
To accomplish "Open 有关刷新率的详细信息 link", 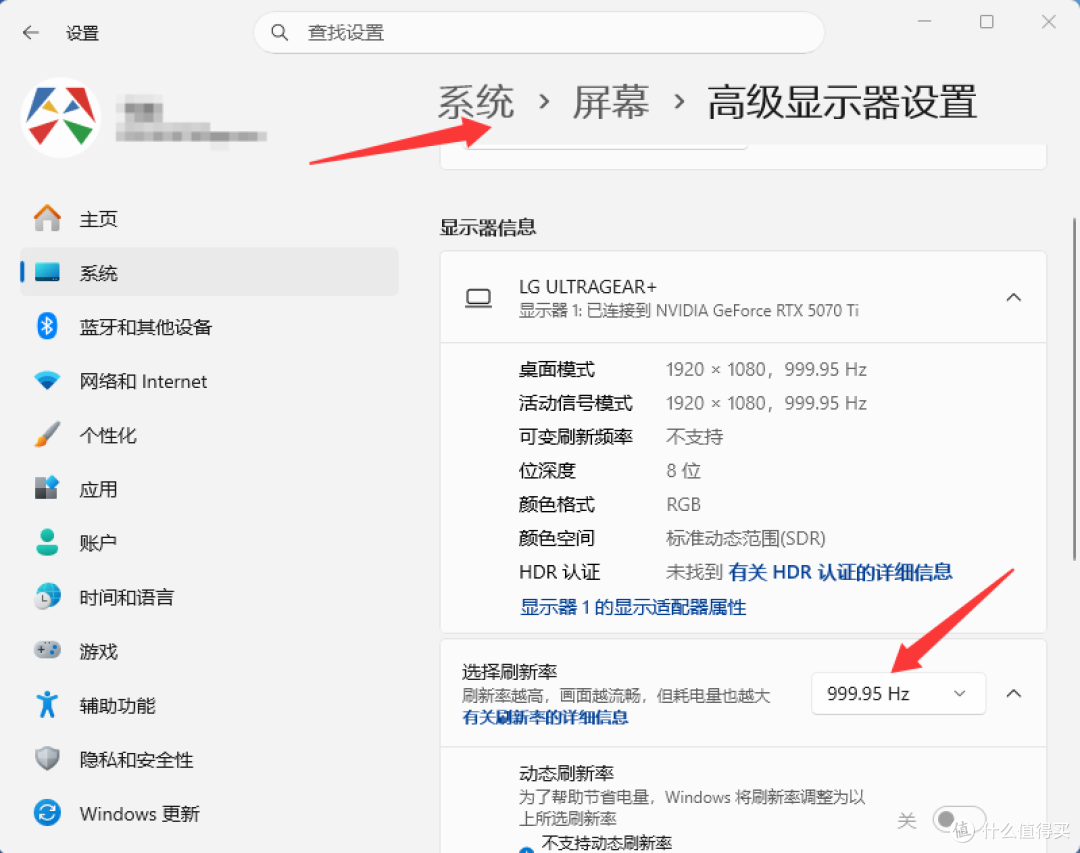I will (545, 717).
